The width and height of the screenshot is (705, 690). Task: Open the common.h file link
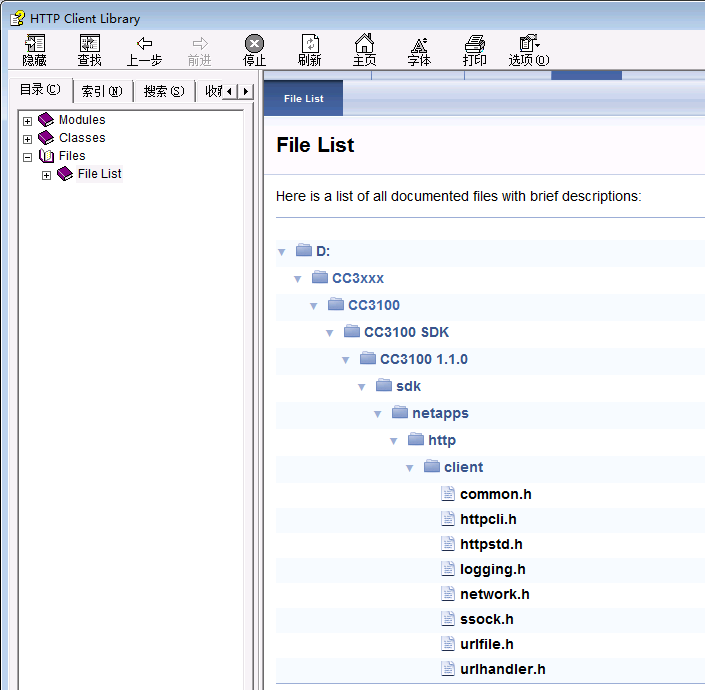point(495,494)
